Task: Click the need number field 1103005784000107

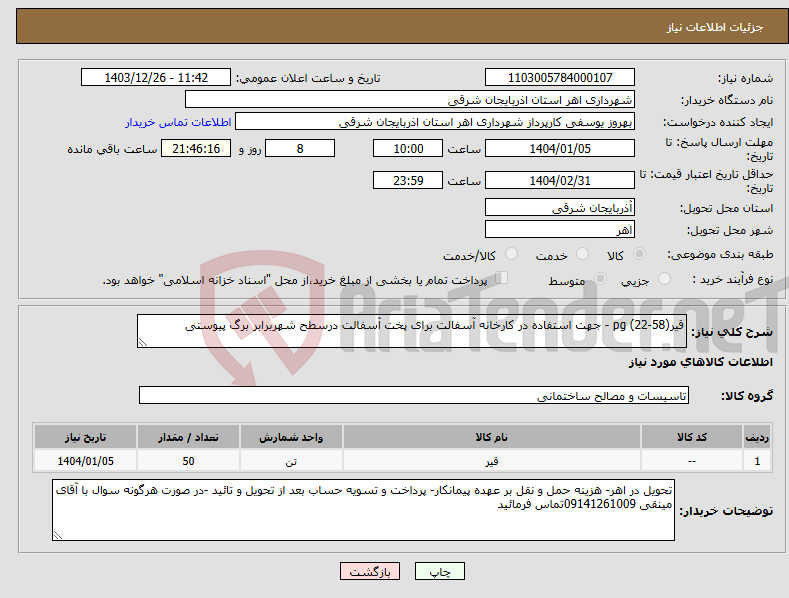Action: tap(560, 78)
